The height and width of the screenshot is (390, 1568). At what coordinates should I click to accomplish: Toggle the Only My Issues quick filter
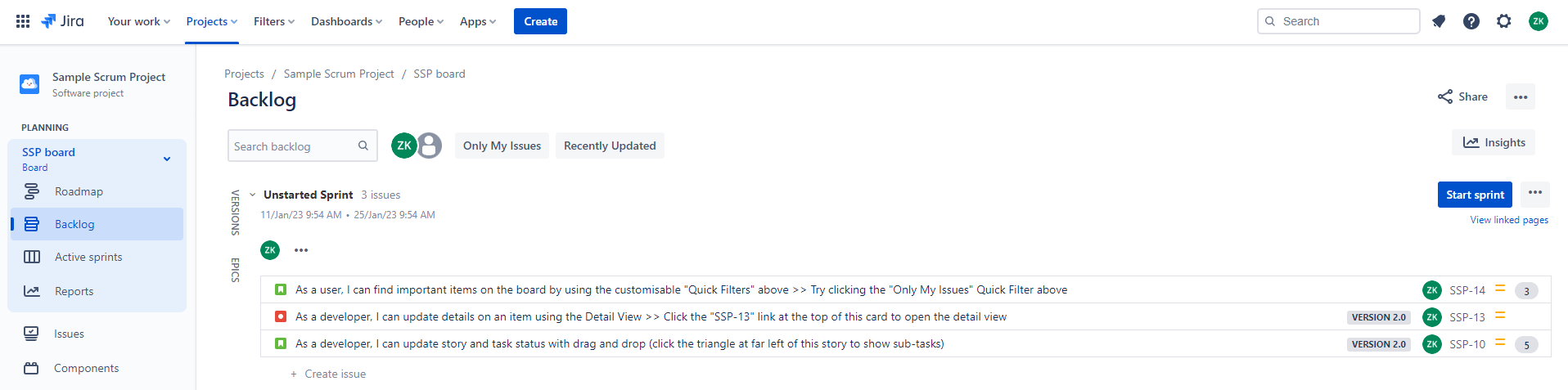tap(502, 146)
